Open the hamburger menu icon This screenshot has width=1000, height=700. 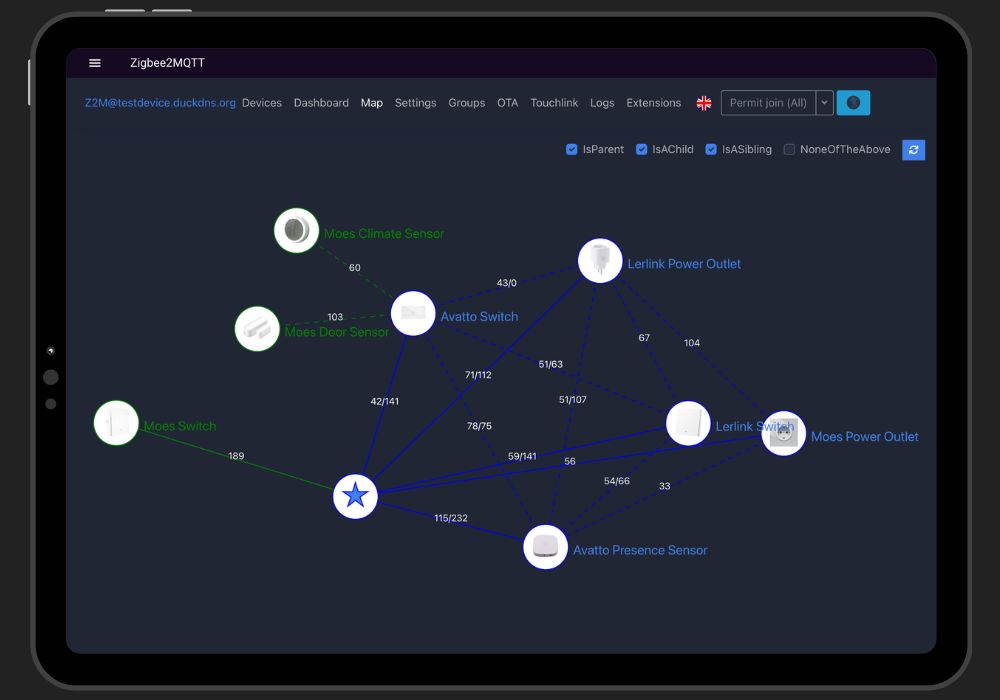[95, 63]
